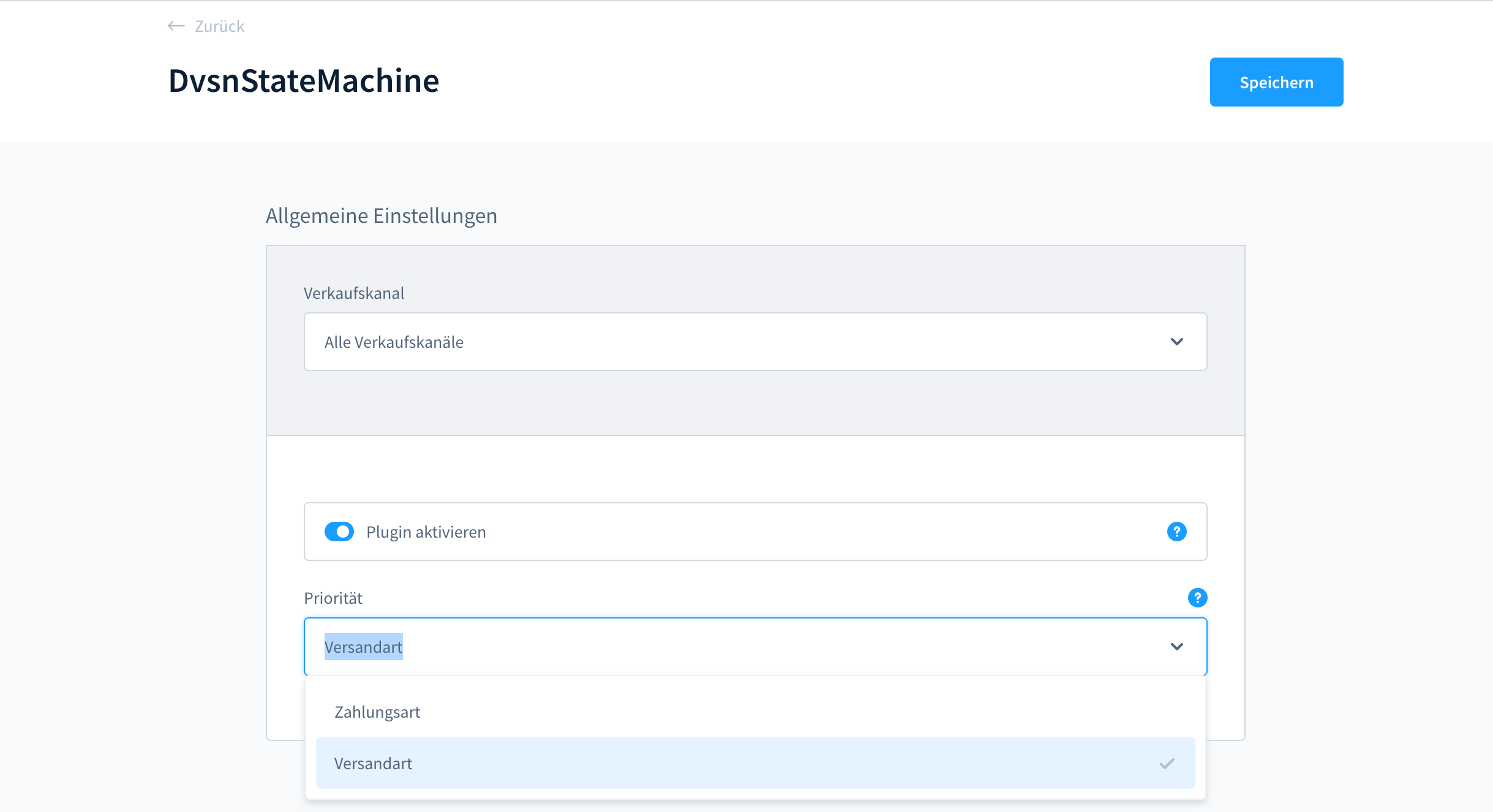The image size is (1493, 812).
Task: Open help icon for Priorität
Action: [x=1197, y=598]
